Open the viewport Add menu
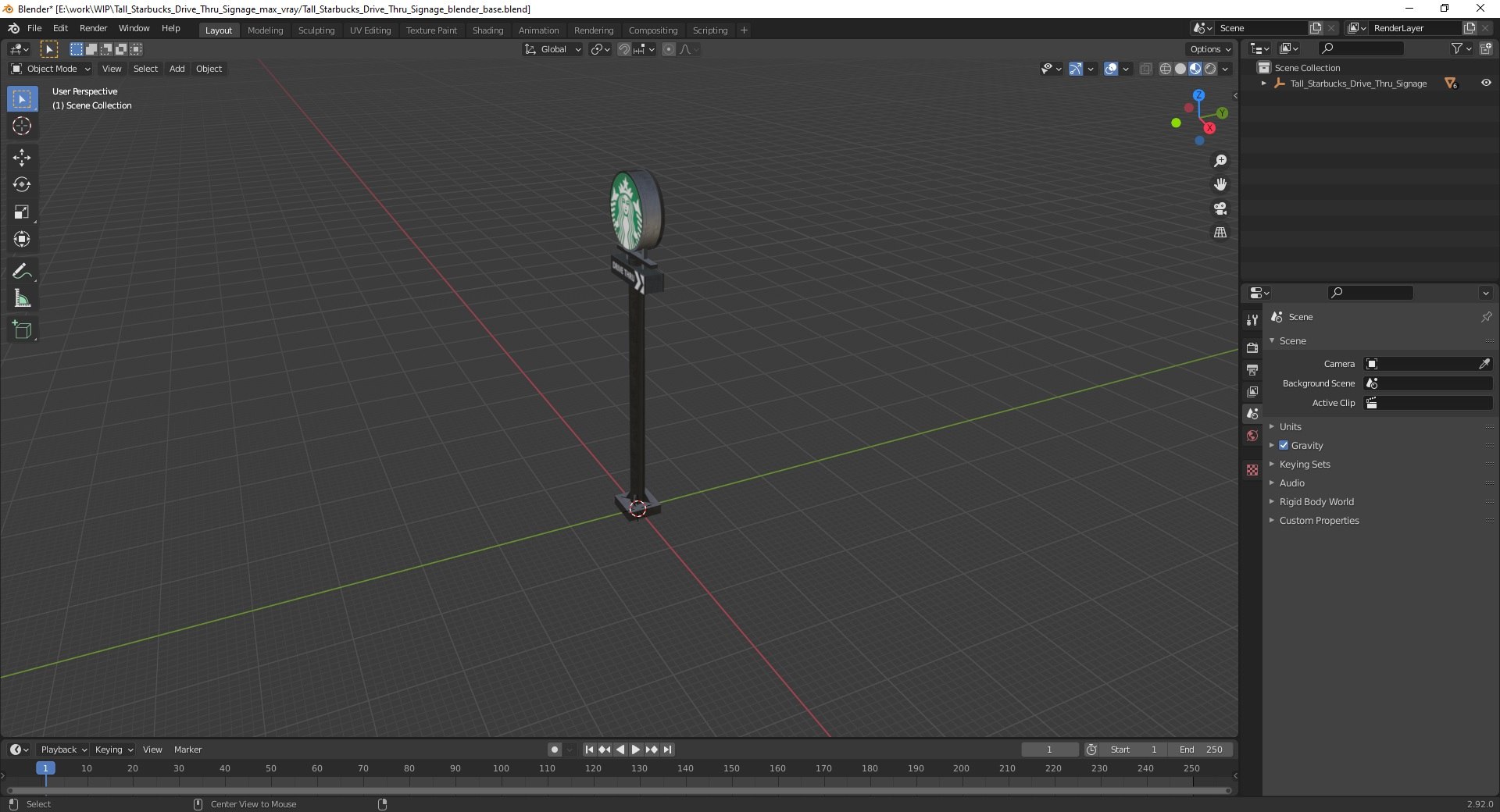Viewport: 1500px width, 812px height. click(x=177, y=69)
